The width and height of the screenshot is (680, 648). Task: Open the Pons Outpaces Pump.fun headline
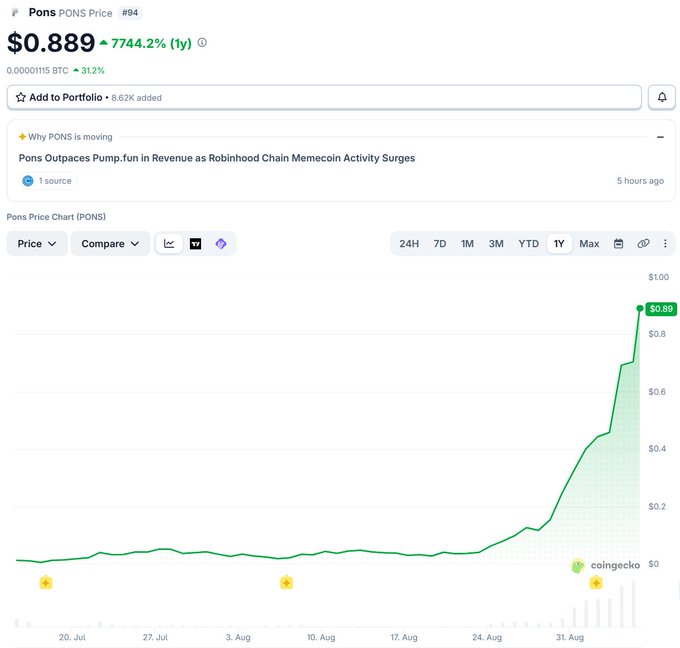[216, 158]
